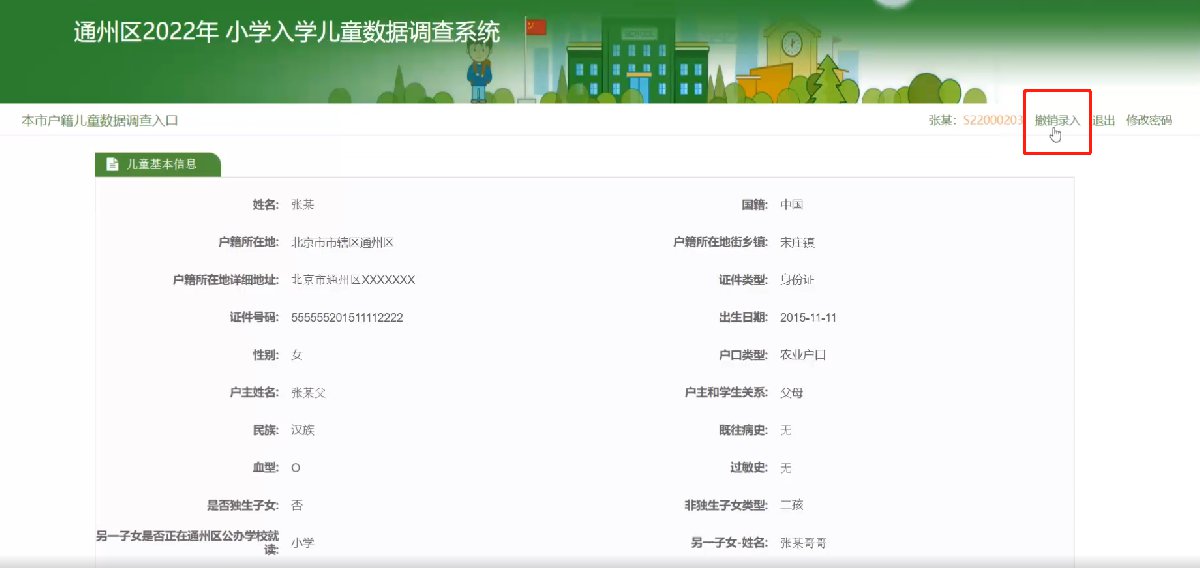This screenshot has height=568, width=1200.
Task: Click the pine tree in the banner
Action: pyautogui.click(x=827, y=80)
